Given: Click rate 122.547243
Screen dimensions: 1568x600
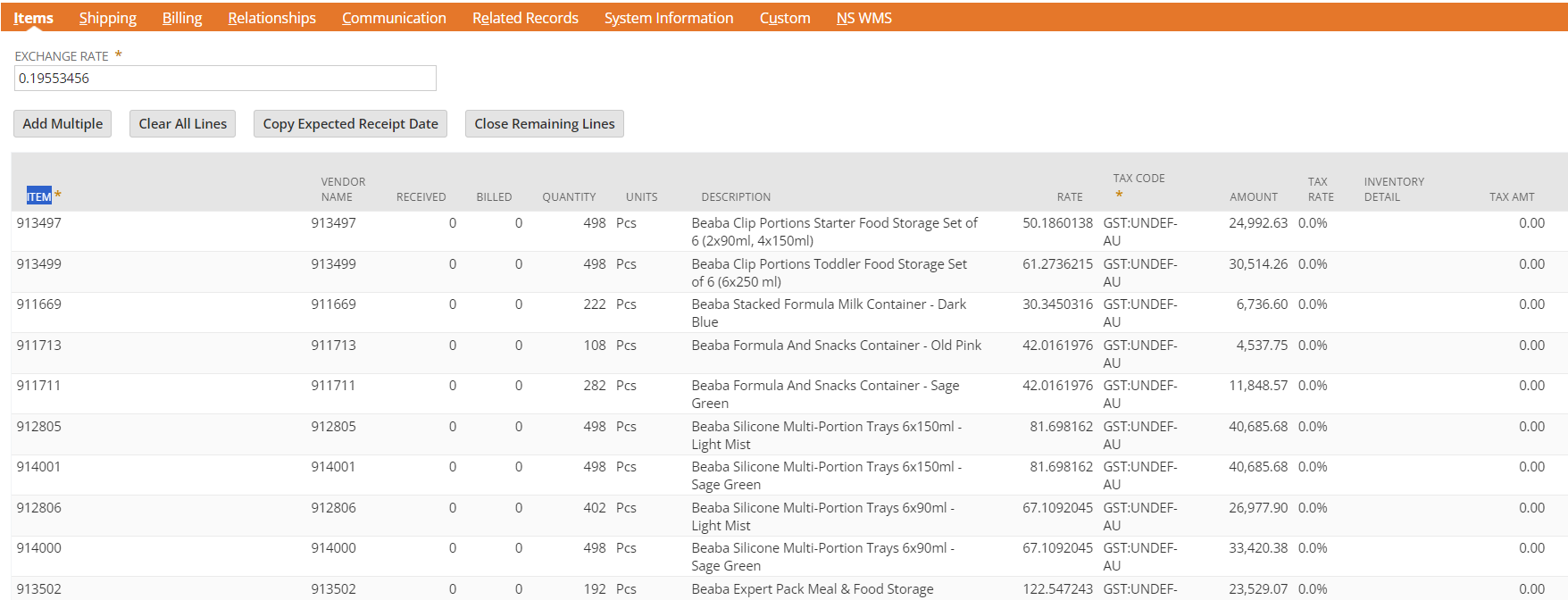Looking at the screenshot, I should pyautogui.click(x=1057, y=589).
